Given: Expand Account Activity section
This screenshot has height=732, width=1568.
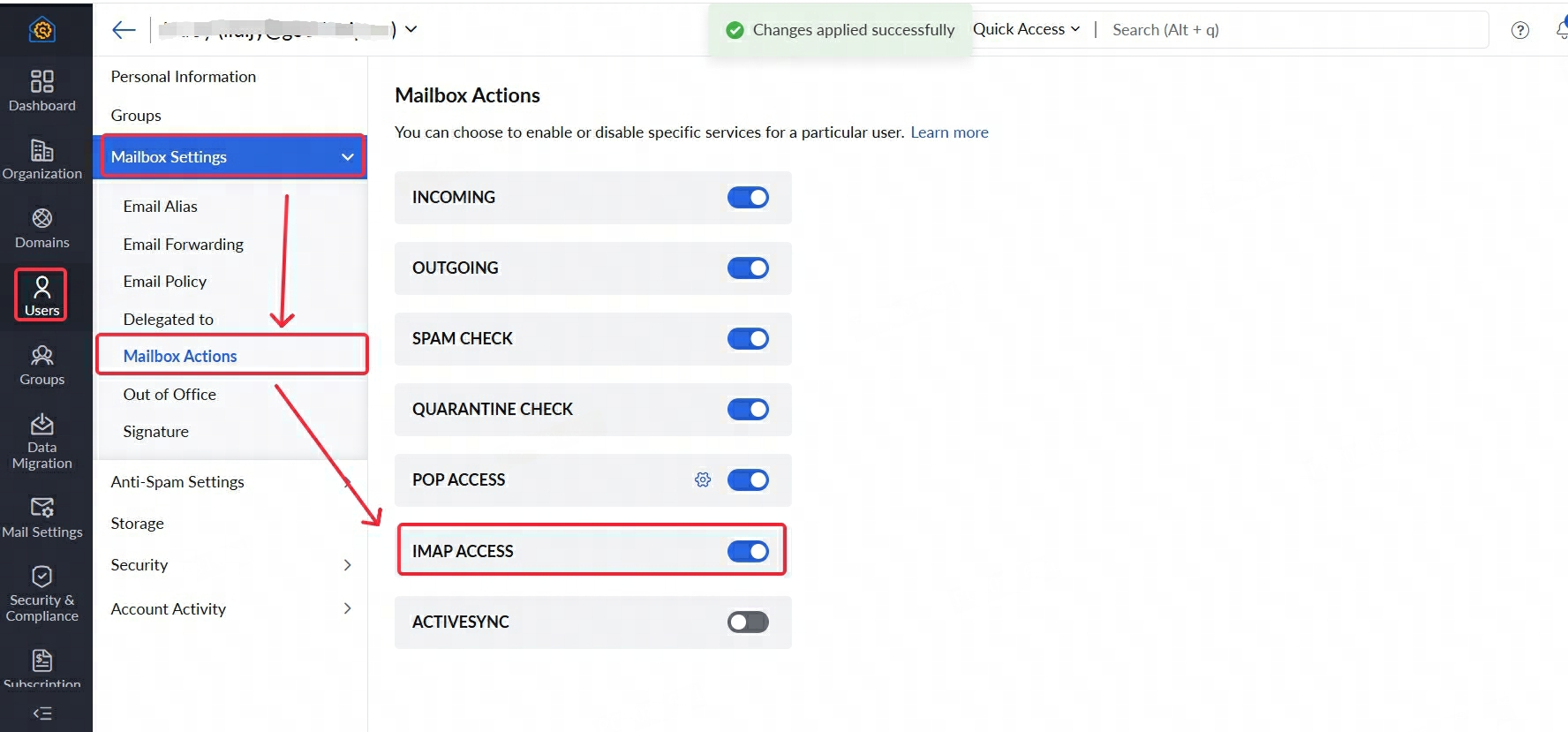Looking at the screenshot, I should (x=347, y=608).
